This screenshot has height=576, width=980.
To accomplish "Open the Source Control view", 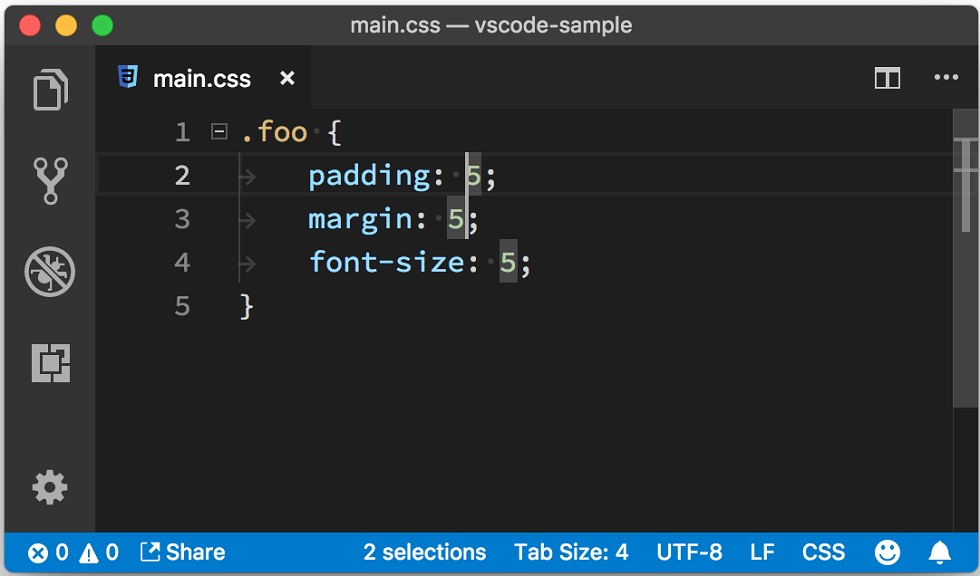I will click(50, 181).
